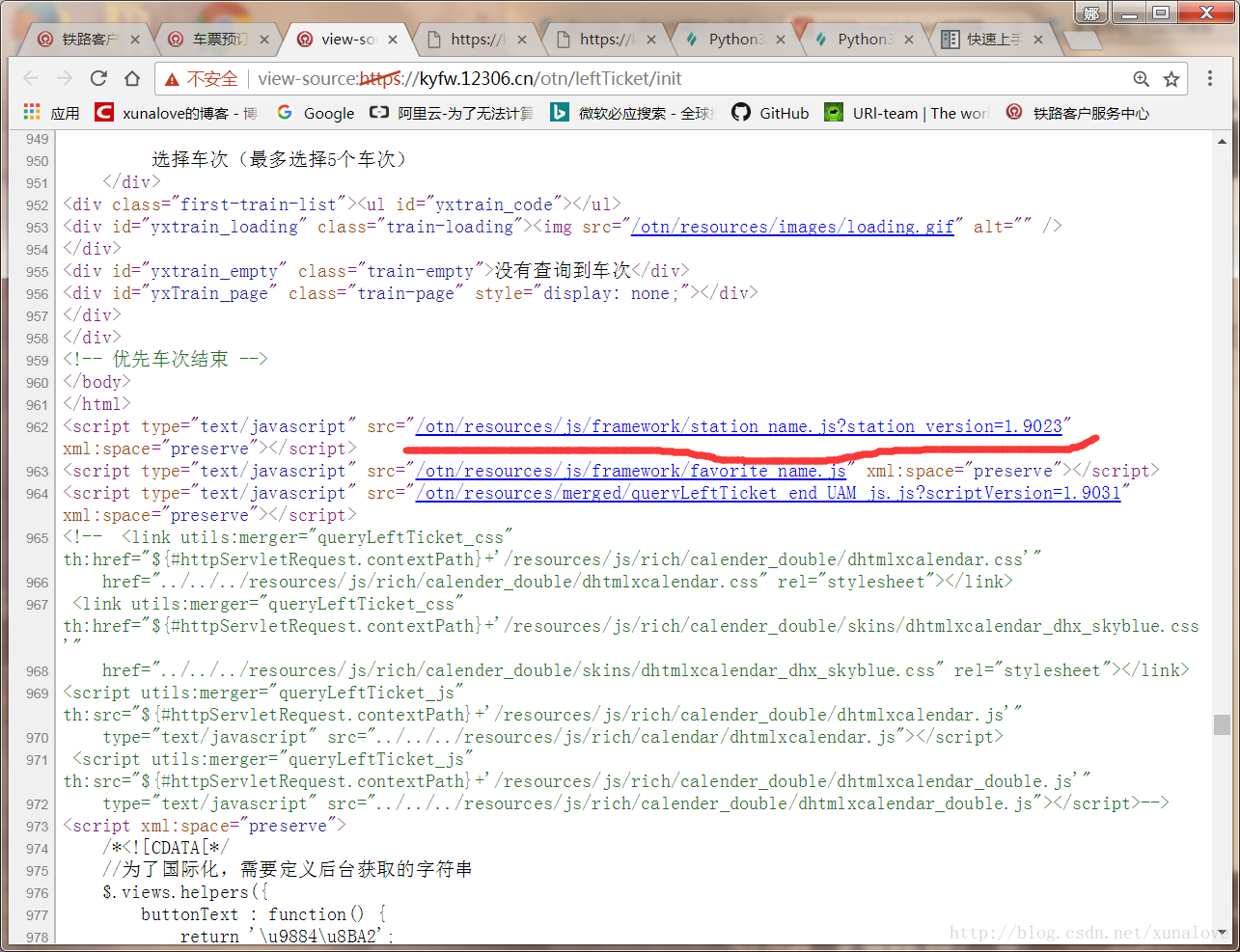Open the URI-team bookmark

click(x=907, y=113)
